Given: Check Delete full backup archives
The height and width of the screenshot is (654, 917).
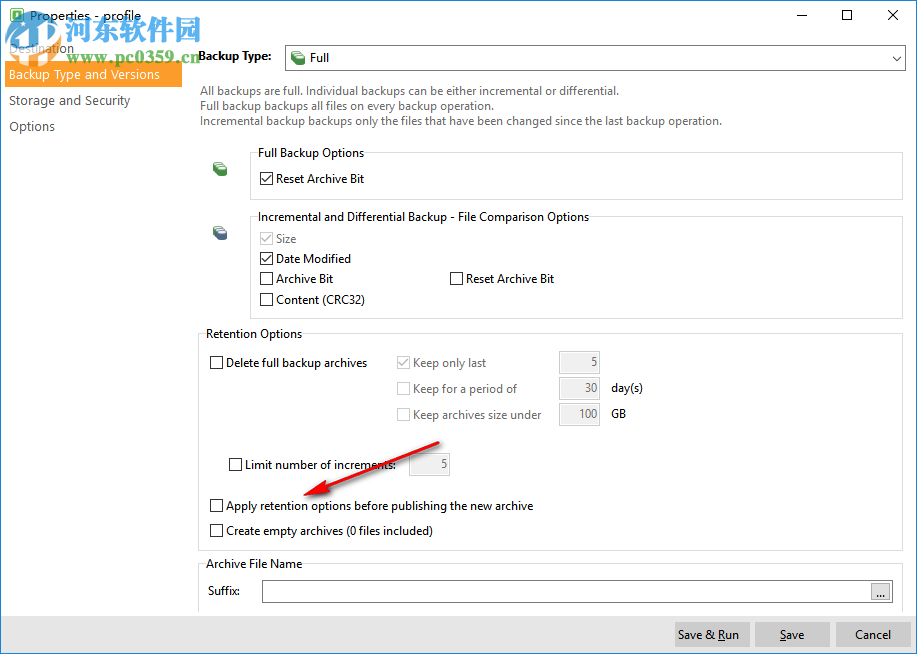Looking at the screenshot, I should [x=216, y=363].
